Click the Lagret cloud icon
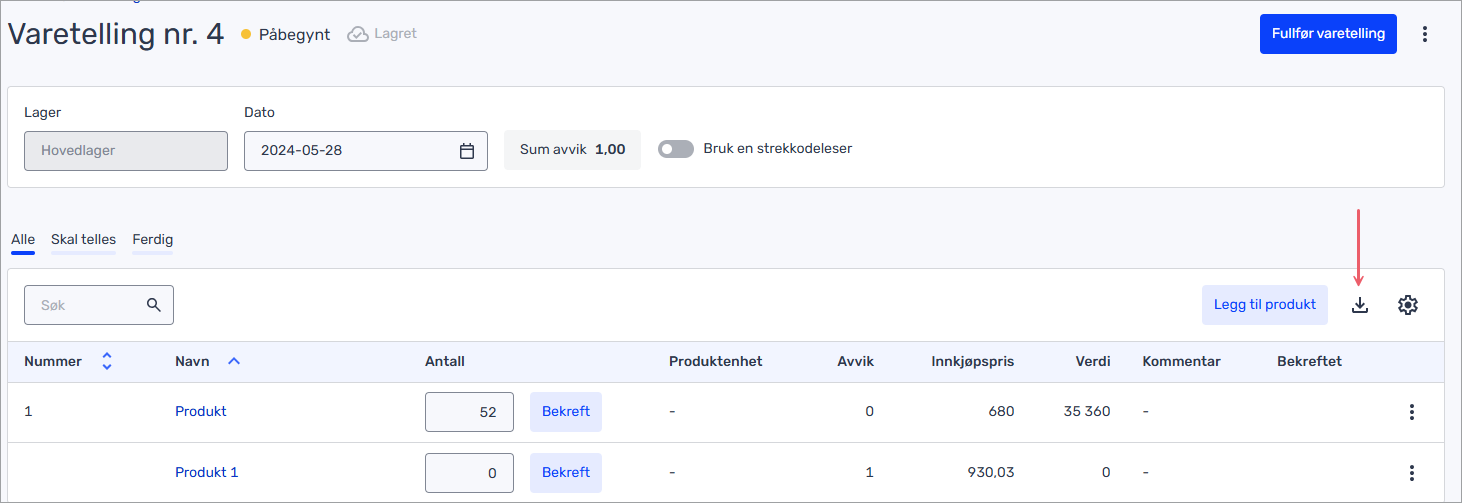Viewport: 1462px width, 503px height. (358, 34)
